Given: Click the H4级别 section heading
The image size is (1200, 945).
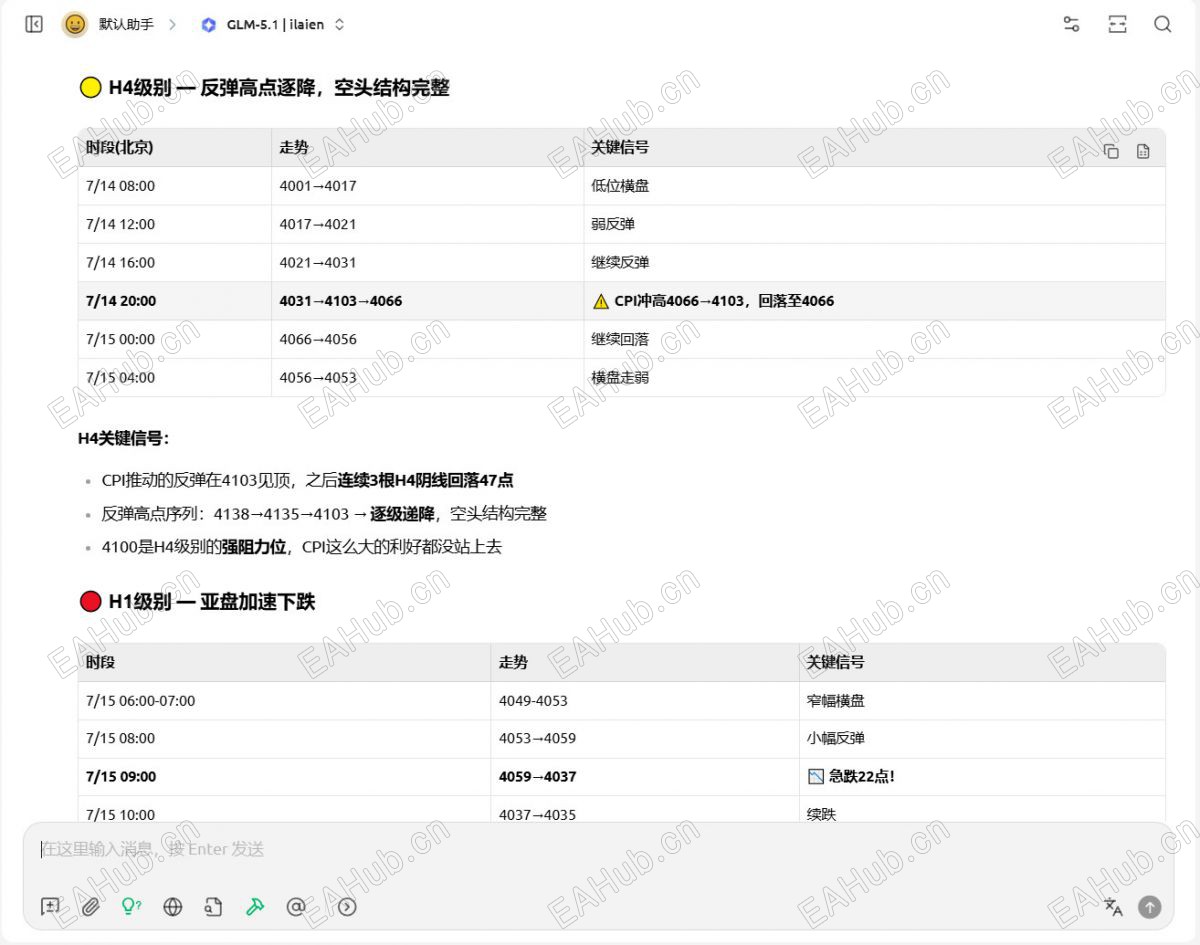Looking at the screenshot, I should coord(264,88).
